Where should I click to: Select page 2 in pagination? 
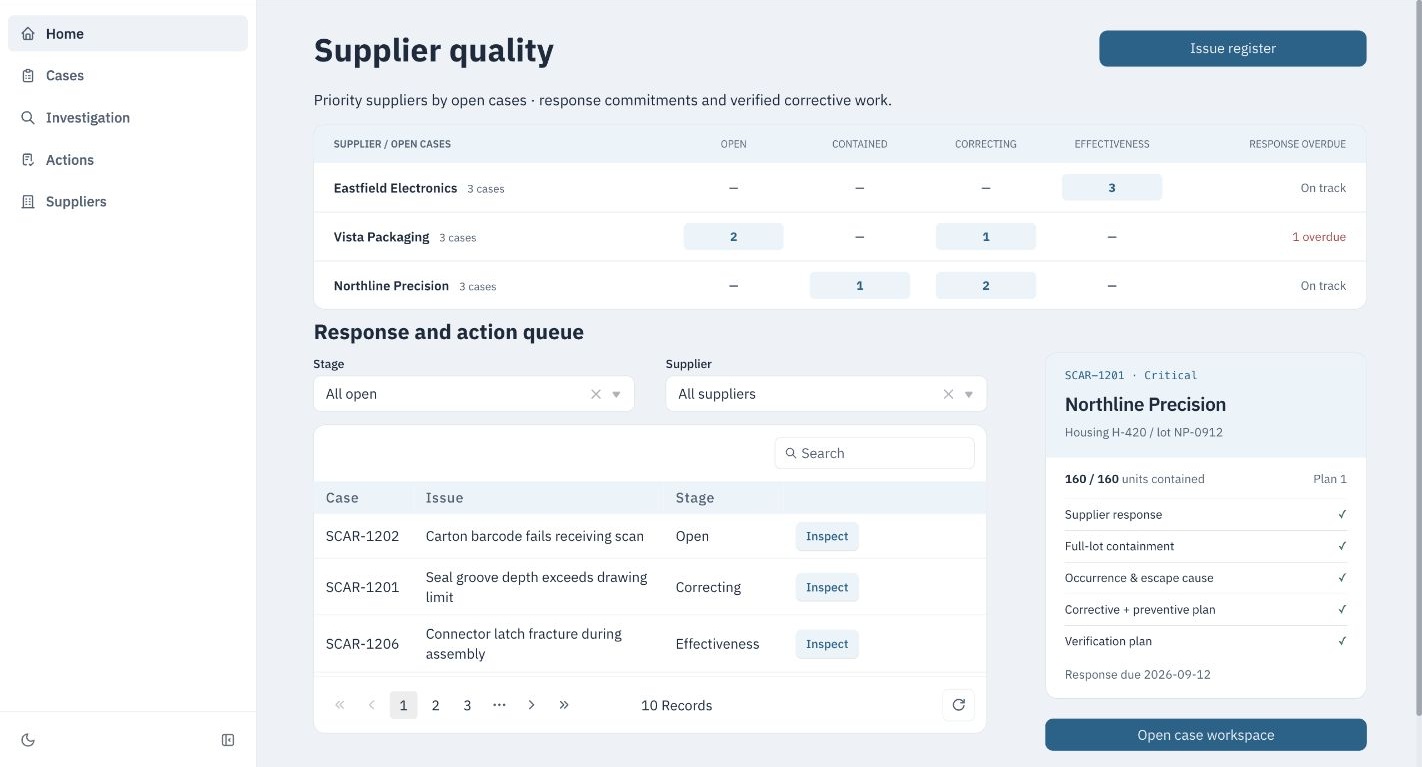tap(435, 705)
